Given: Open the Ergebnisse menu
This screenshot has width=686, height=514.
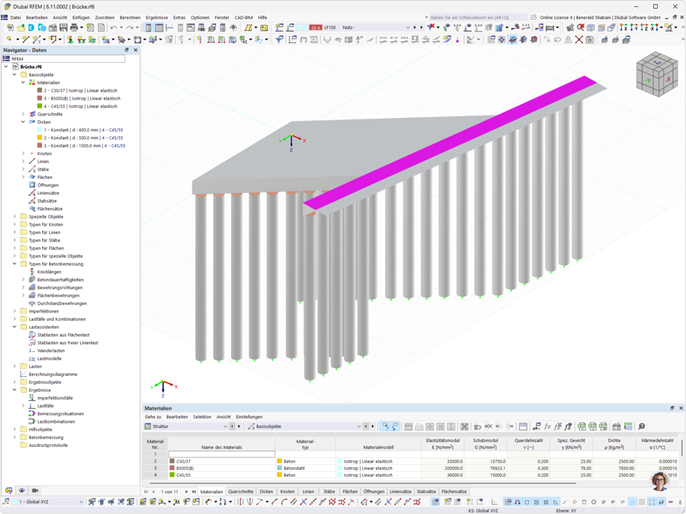Looking at the screenshot, I should click(x=157, y=17).
